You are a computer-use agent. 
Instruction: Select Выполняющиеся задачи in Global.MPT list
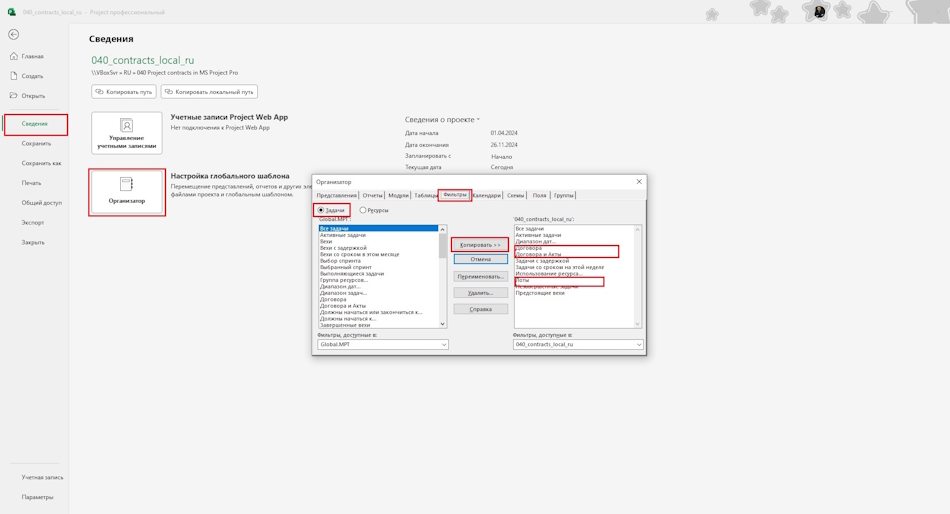(352, 273)
